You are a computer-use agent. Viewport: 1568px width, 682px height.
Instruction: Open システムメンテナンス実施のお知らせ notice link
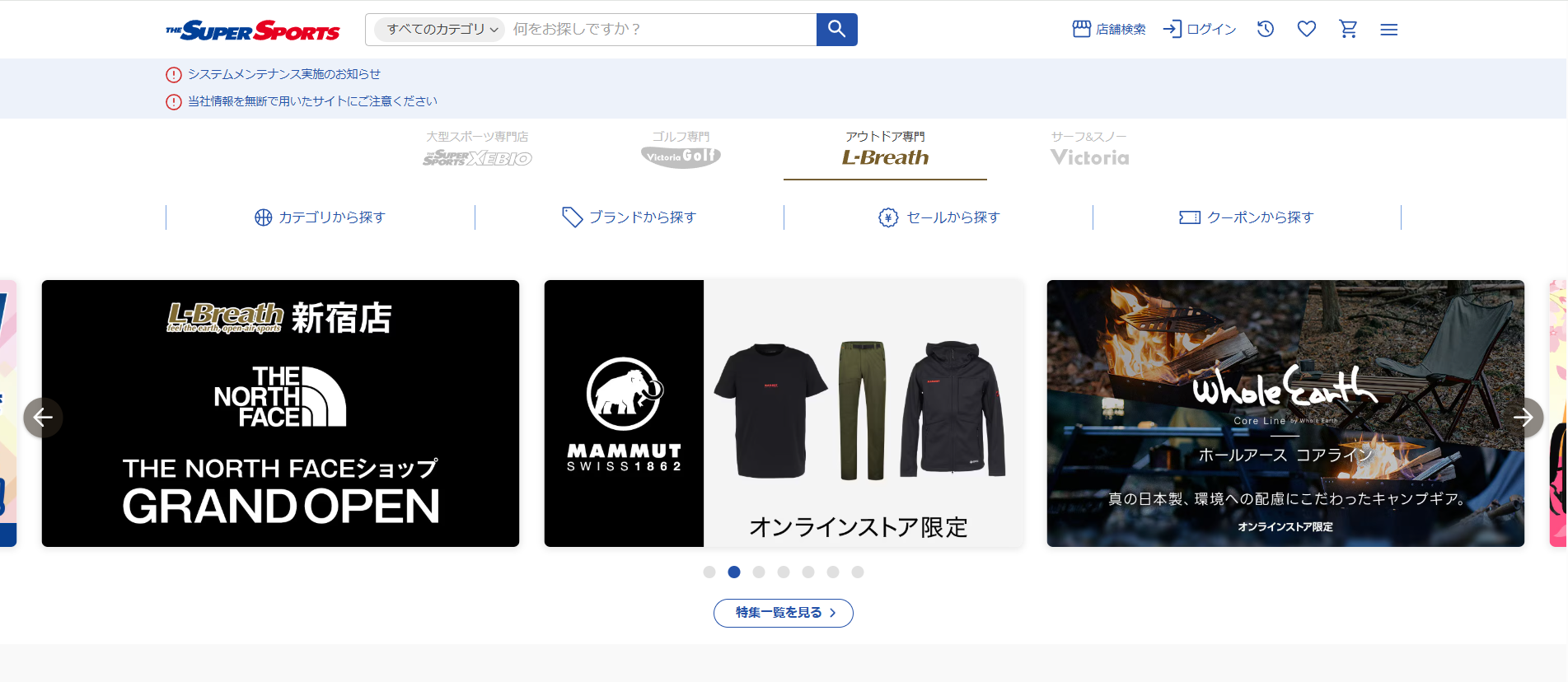click(x=283, y=74)
